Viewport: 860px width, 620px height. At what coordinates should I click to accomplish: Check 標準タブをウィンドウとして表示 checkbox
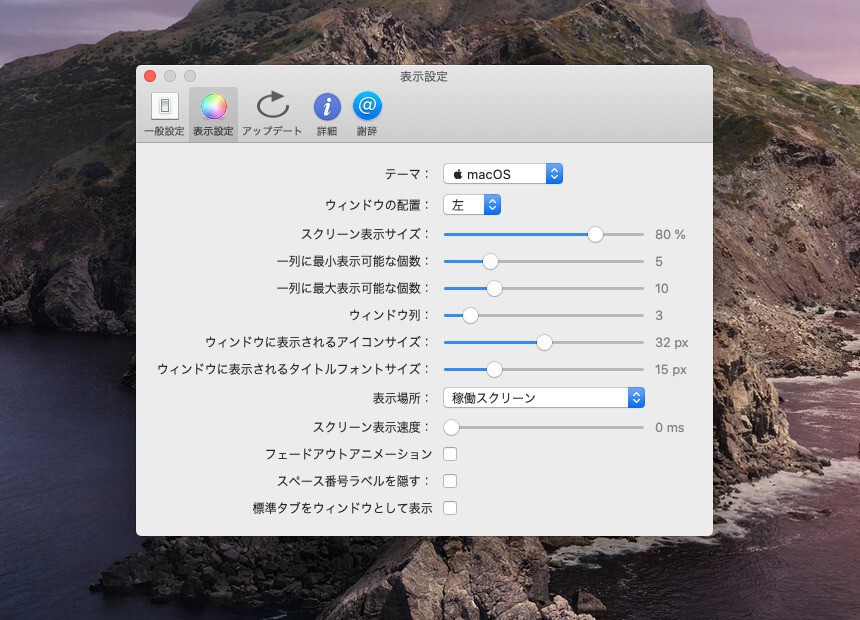point(450,508)
